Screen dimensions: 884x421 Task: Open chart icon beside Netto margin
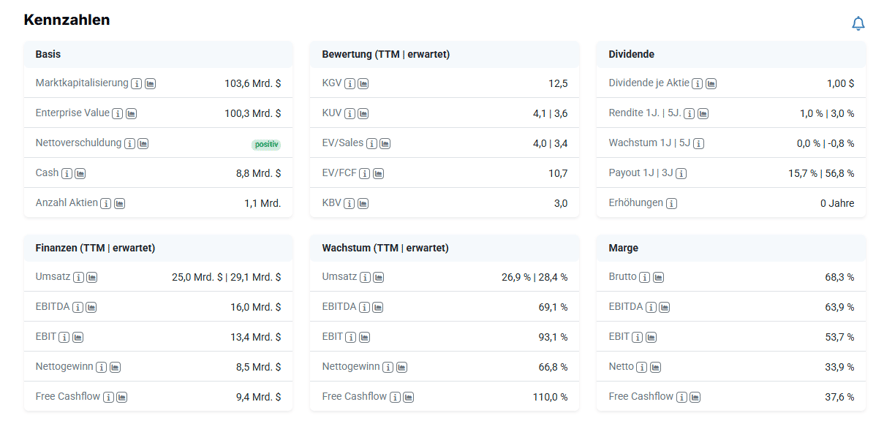(655, 367)
